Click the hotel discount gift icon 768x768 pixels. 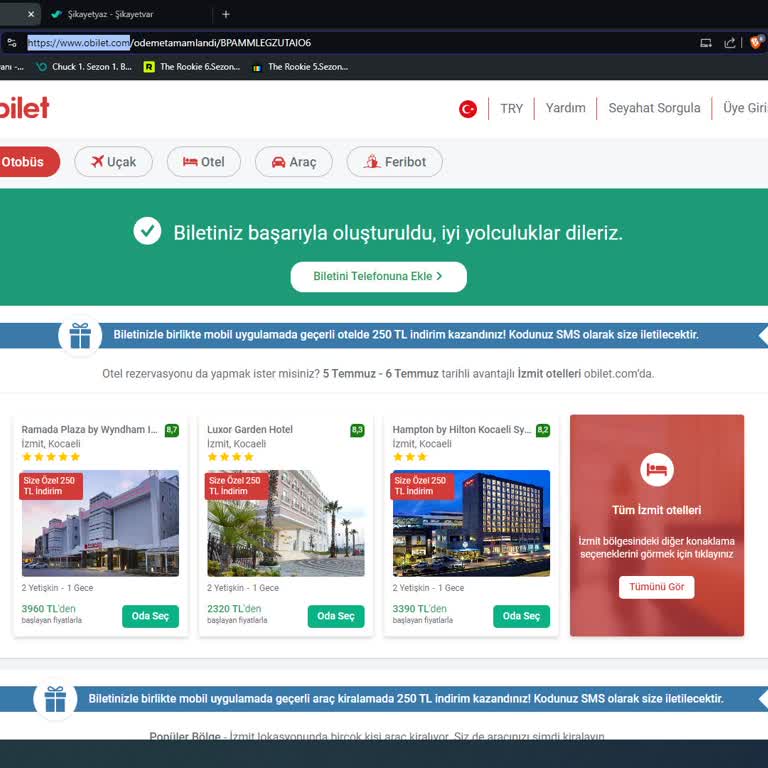[80, 336]
